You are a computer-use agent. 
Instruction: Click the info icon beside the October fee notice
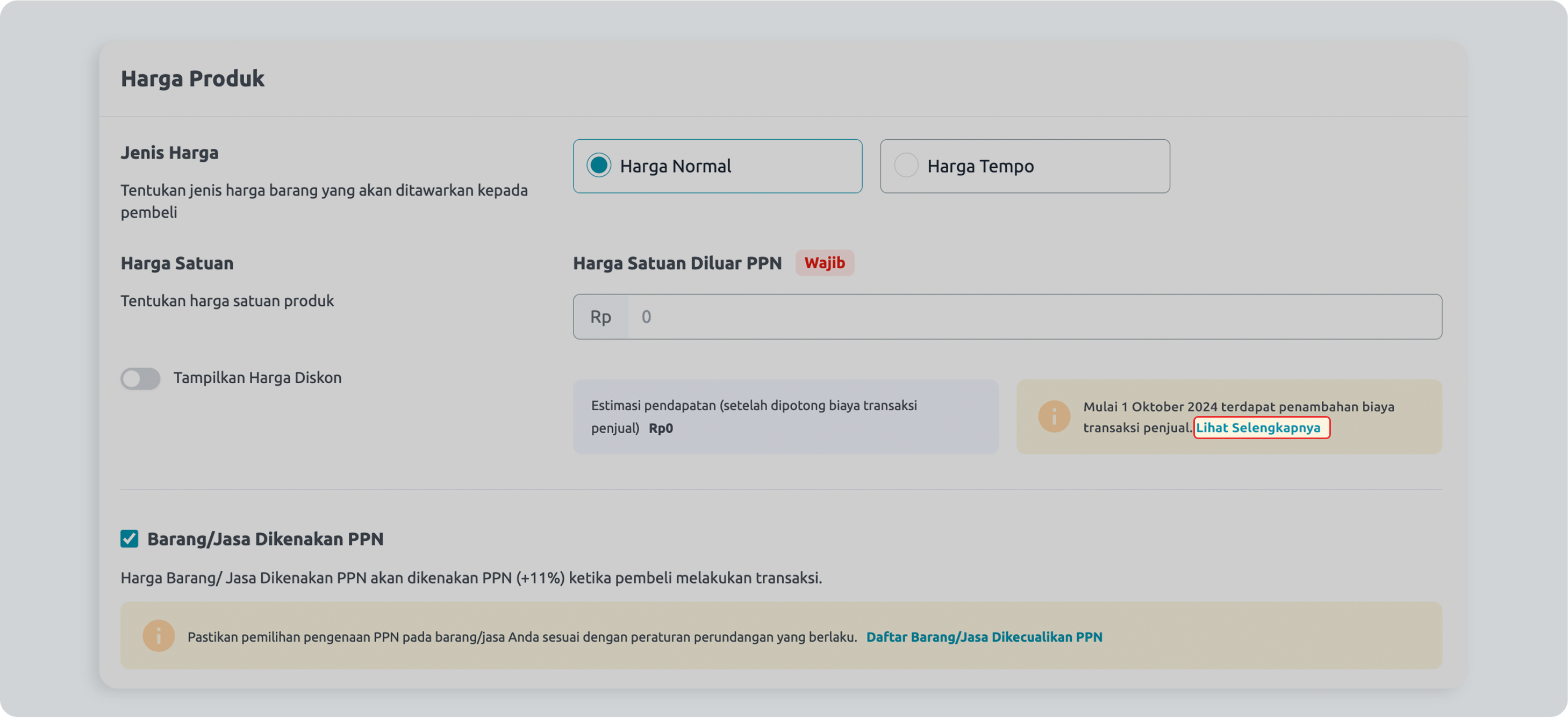point(1054,417)
